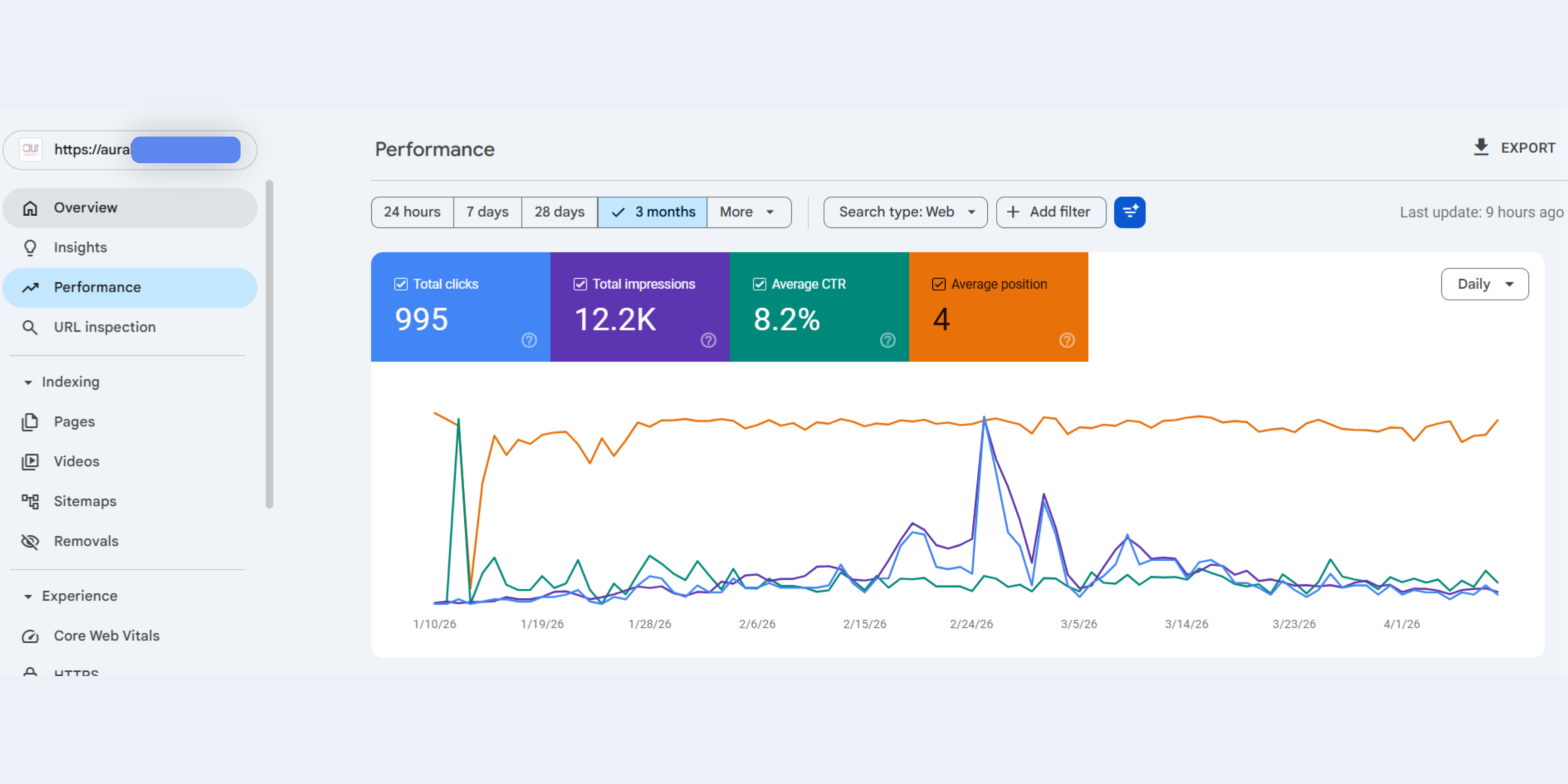Click the Removals crossed-eye icon
The height and width of the screenshot is (784, 1568).
(x=30, y=541)
